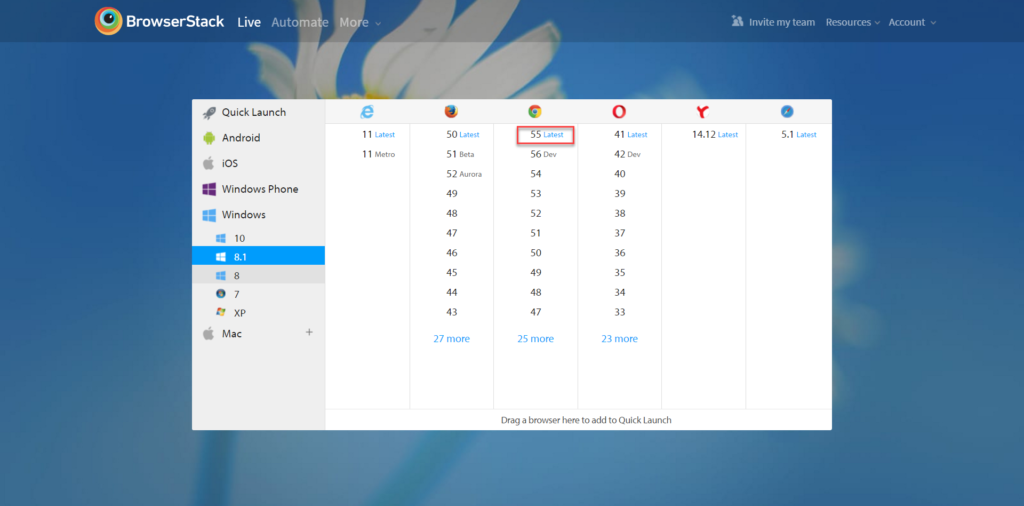This screenshot has height=506, width=1024.
Task: Click the Windows XP flag icon
Action: pos(221,312)
